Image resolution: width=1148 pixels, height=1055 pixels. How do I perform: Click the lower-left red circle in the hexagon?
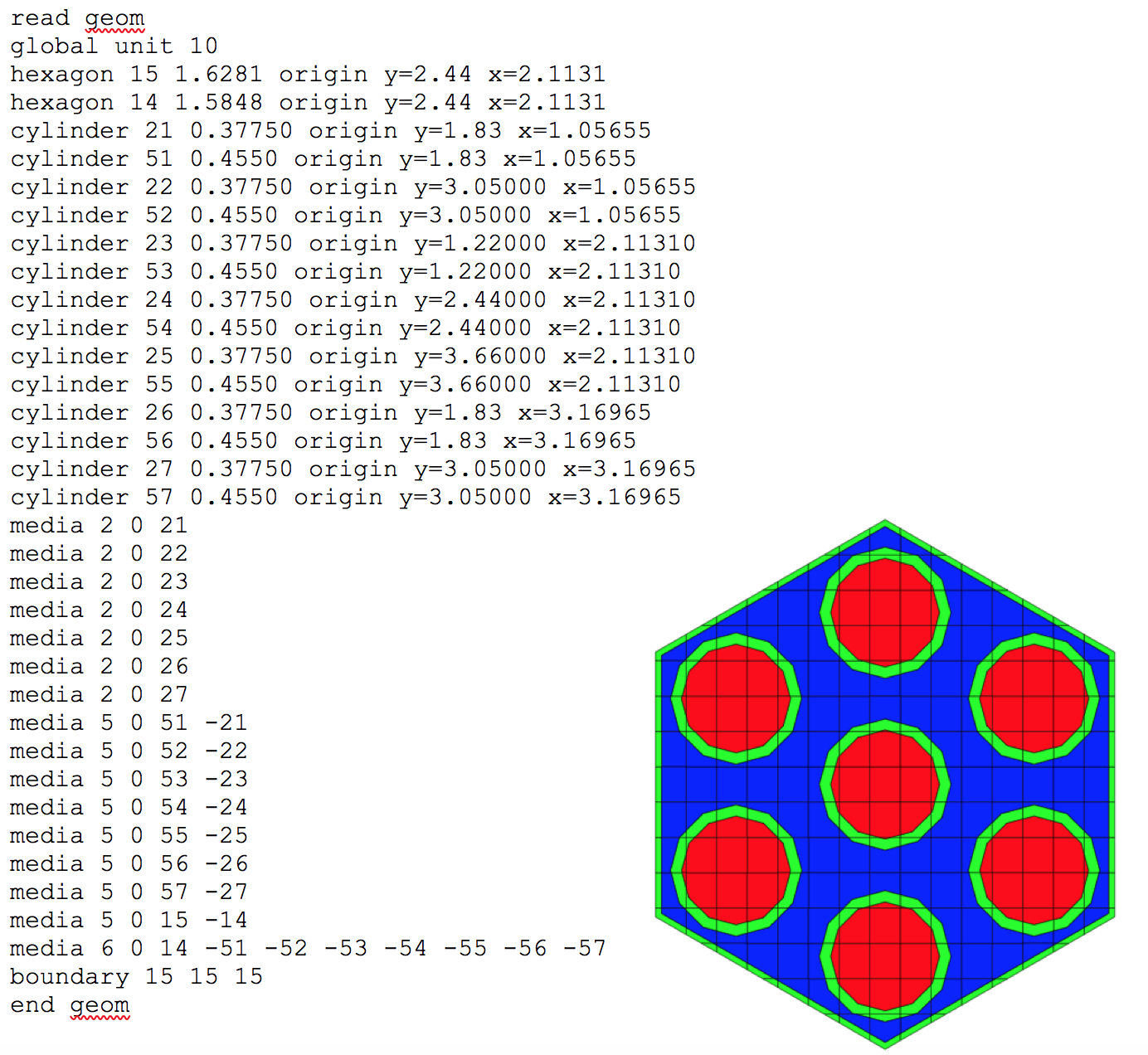point(736,870)
